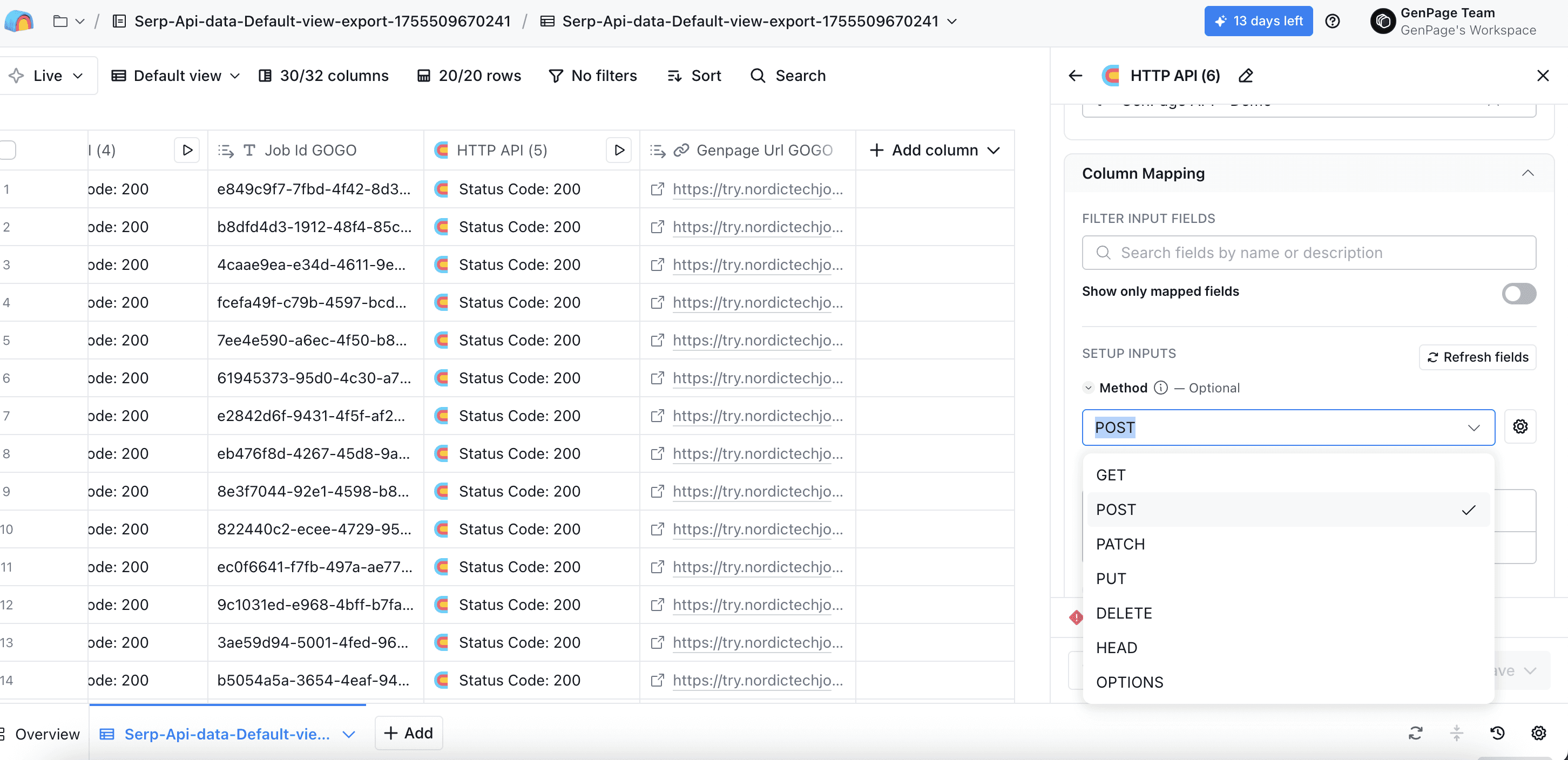The width and height of the screenshot is (1568, 760).
Task: Toggle Show only mapped fields switch
Action: click(1518, 293)
